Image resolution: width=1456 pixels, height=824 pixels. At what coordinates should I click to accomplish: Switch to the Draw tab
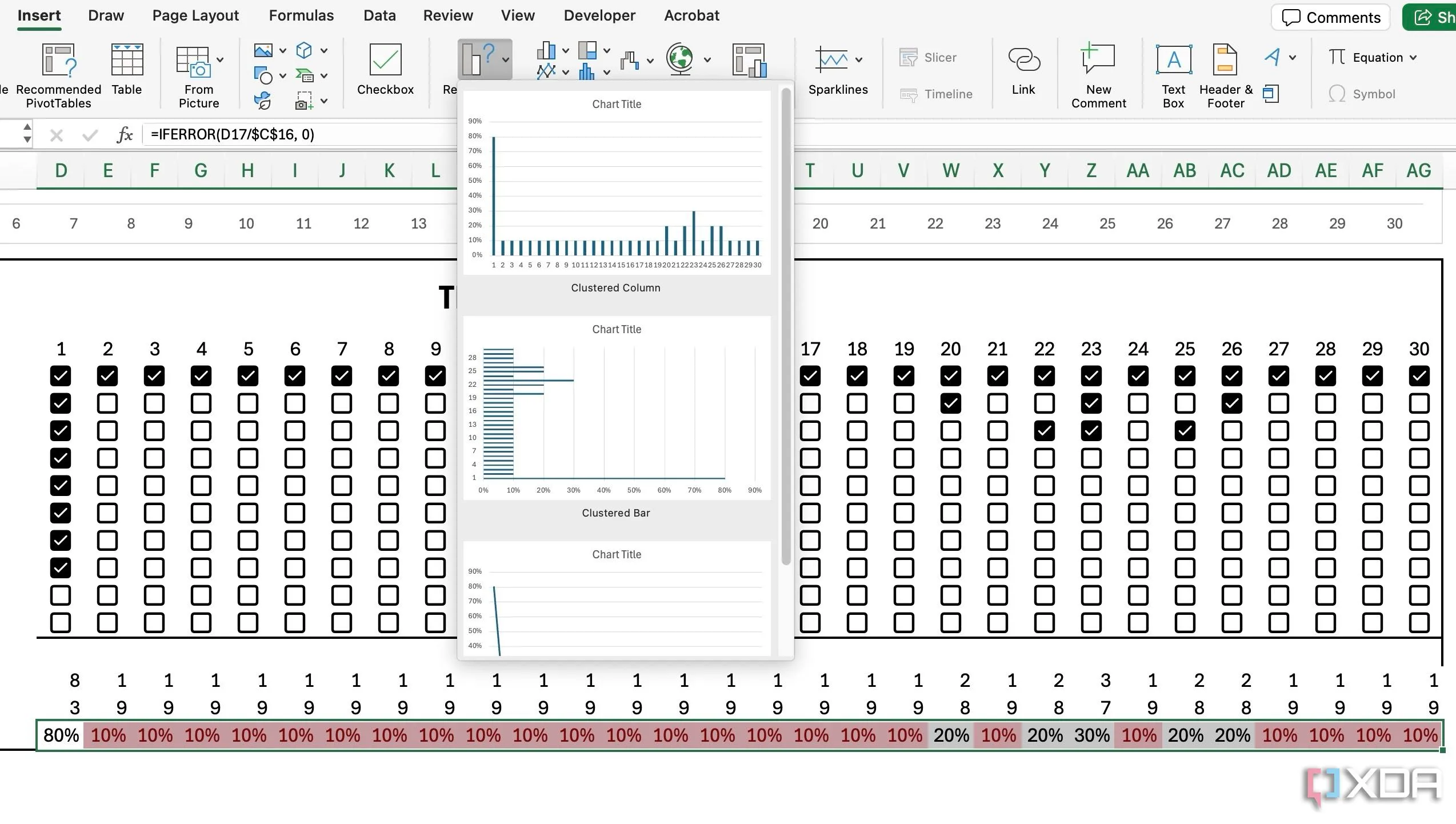[106, 15]
